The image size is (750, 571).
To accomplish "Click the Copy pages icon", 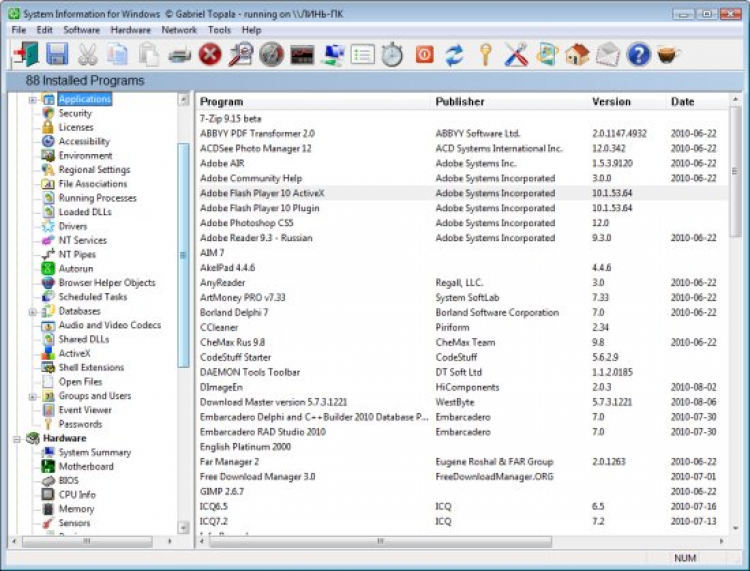I will [118, 55].
